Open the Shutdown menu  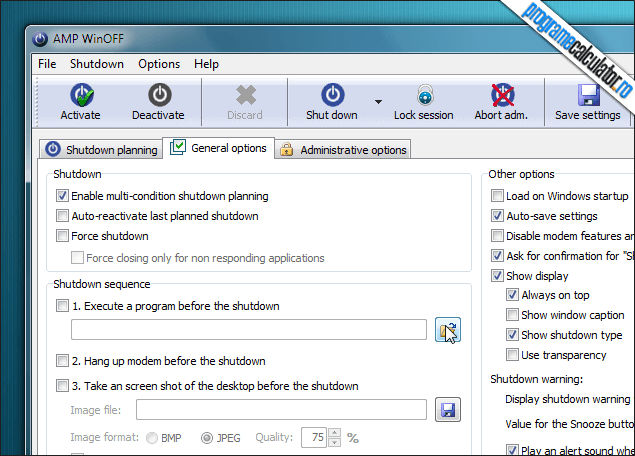(97, 64)
